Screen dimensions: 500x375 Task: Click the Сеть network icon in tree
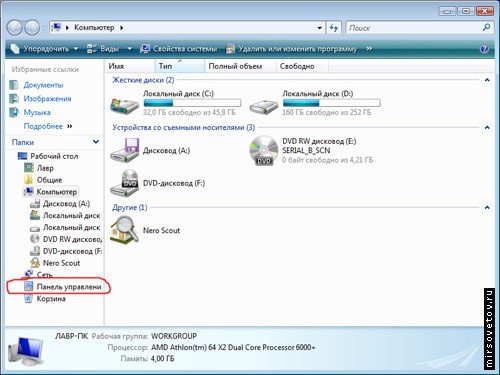pyautogui.click(x=29, y=274)
